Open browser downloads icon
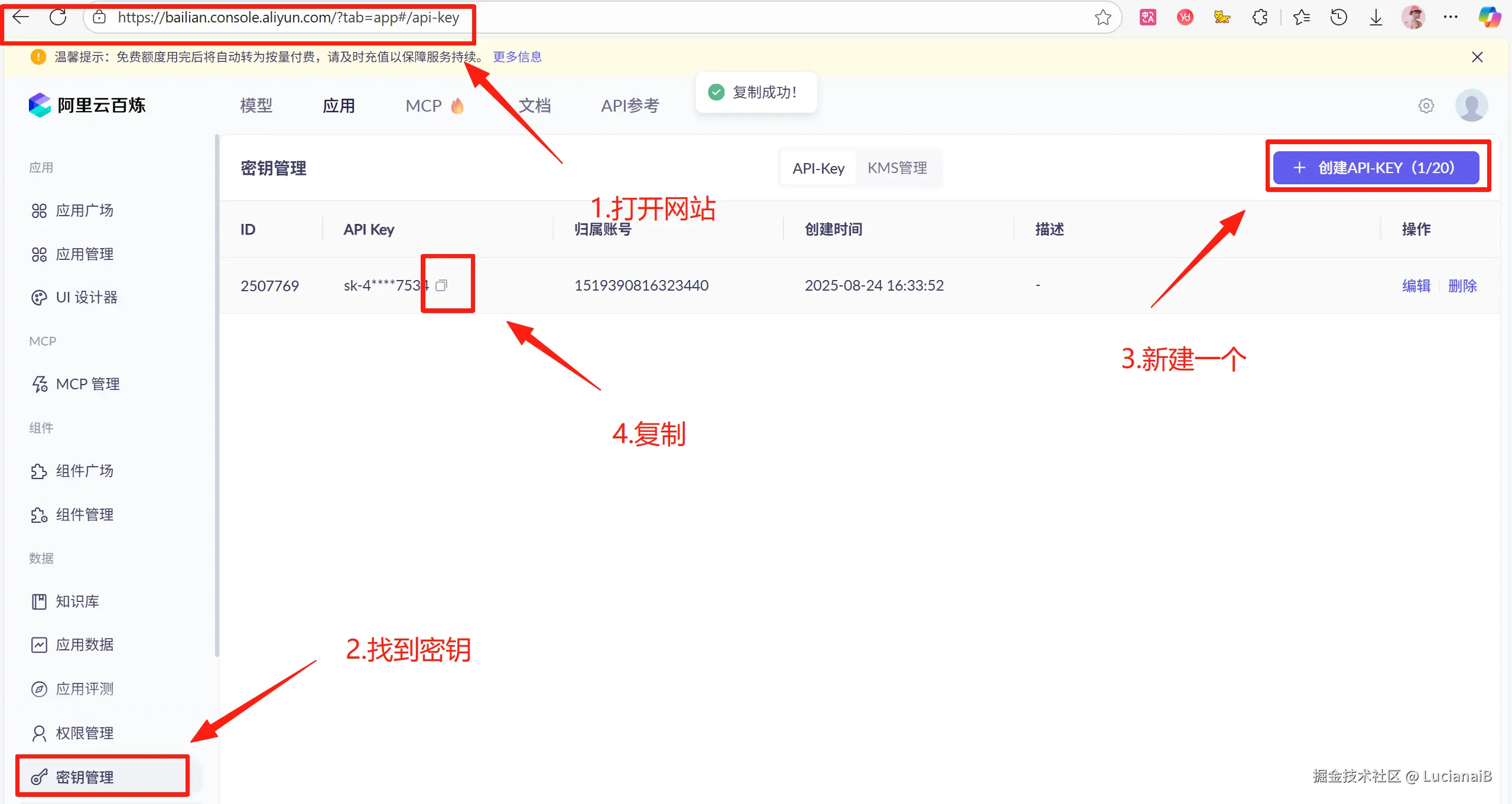The width and height of the screenshot is (1512, 804). pos(1376,18)
